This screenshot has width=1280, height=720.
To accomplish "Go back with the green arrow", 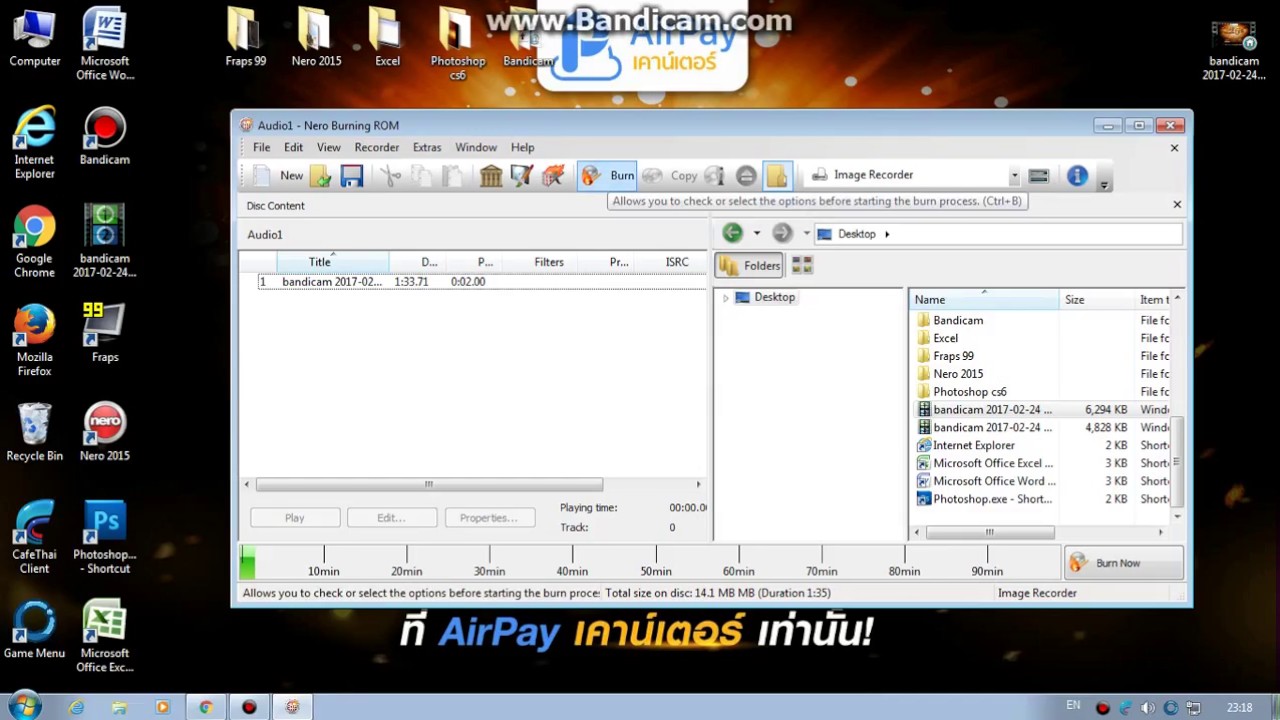I will (x=733, y=233).
